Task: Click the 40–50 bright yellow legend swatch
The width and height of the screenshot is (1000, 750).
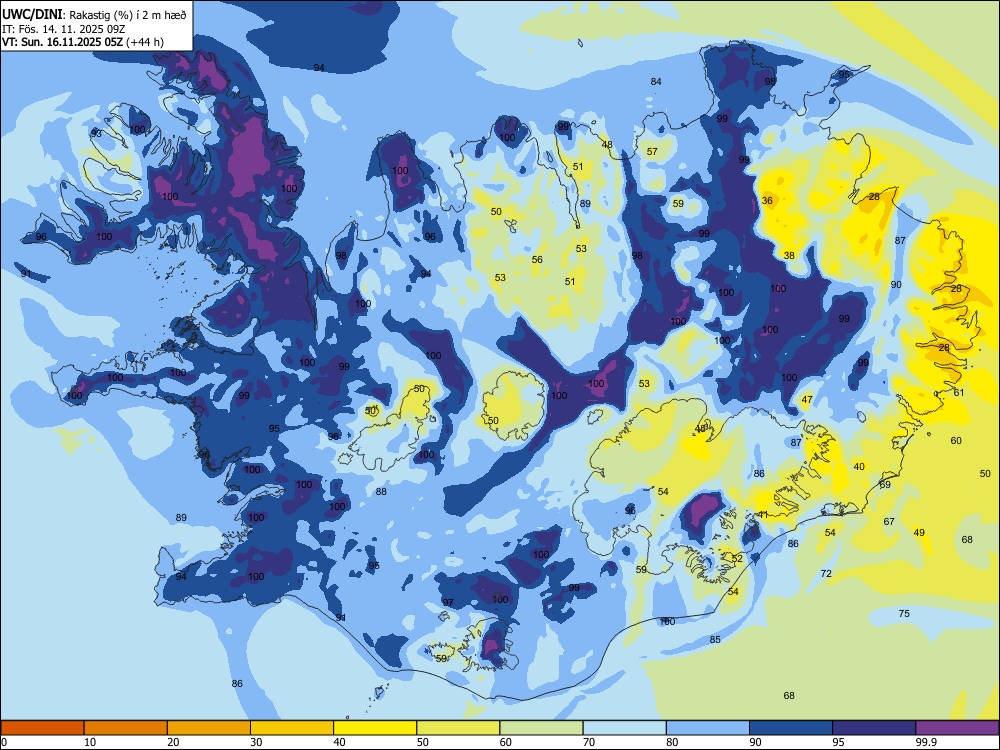Action: click(375, 728)
